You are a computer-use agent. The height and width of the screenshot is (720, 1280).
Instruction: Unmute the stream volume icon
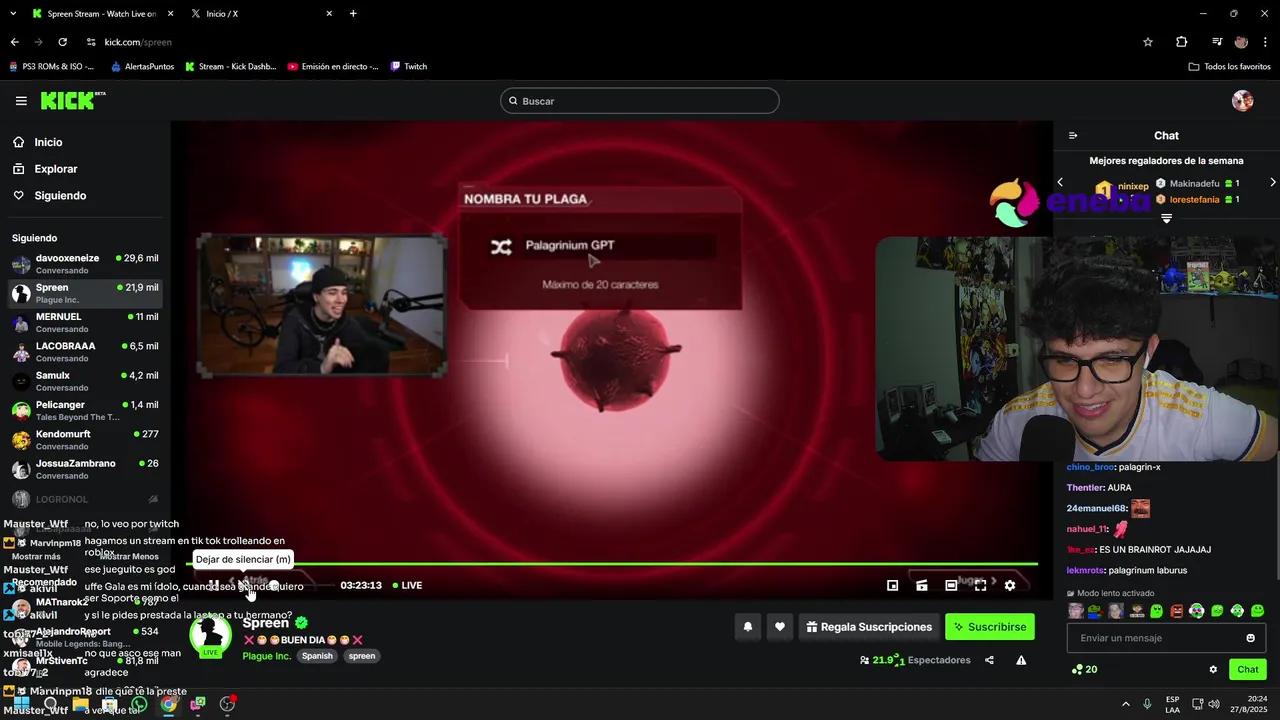[x=244, y=585]
